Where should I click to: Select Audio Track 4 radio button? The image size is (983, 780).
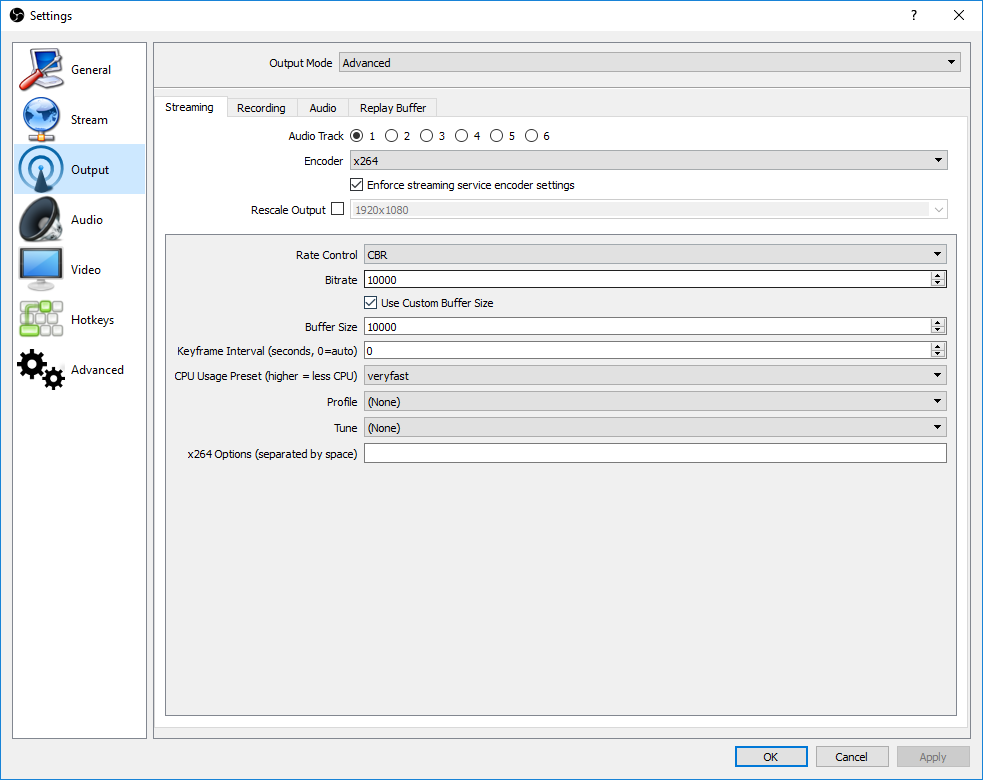pyautogui.click(x=461, y=135)
